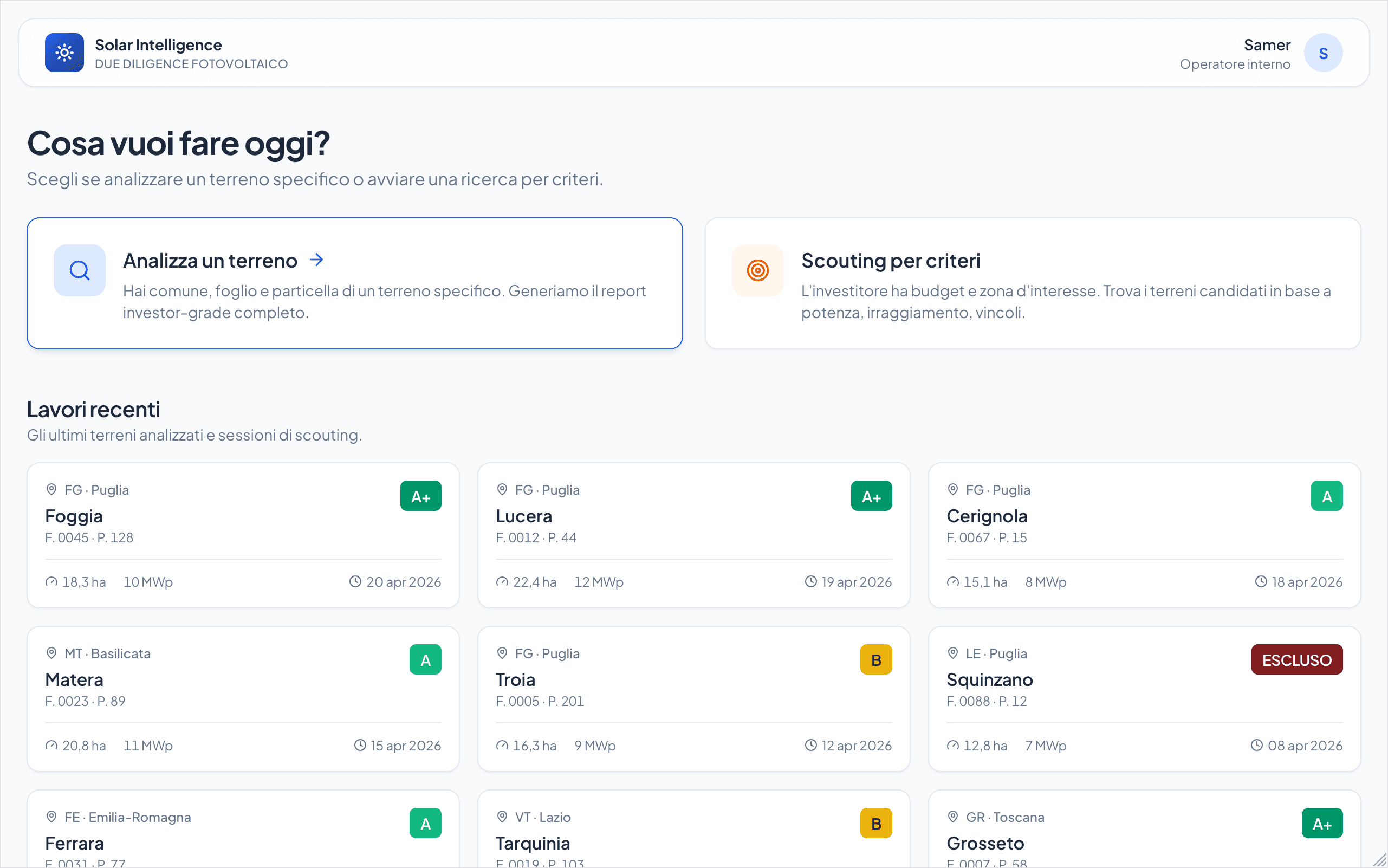Click the 'LE · Puglia' region label
The width and height of the screenshot is (1388, 868).
pyautogui.click(x=996, y=654)
